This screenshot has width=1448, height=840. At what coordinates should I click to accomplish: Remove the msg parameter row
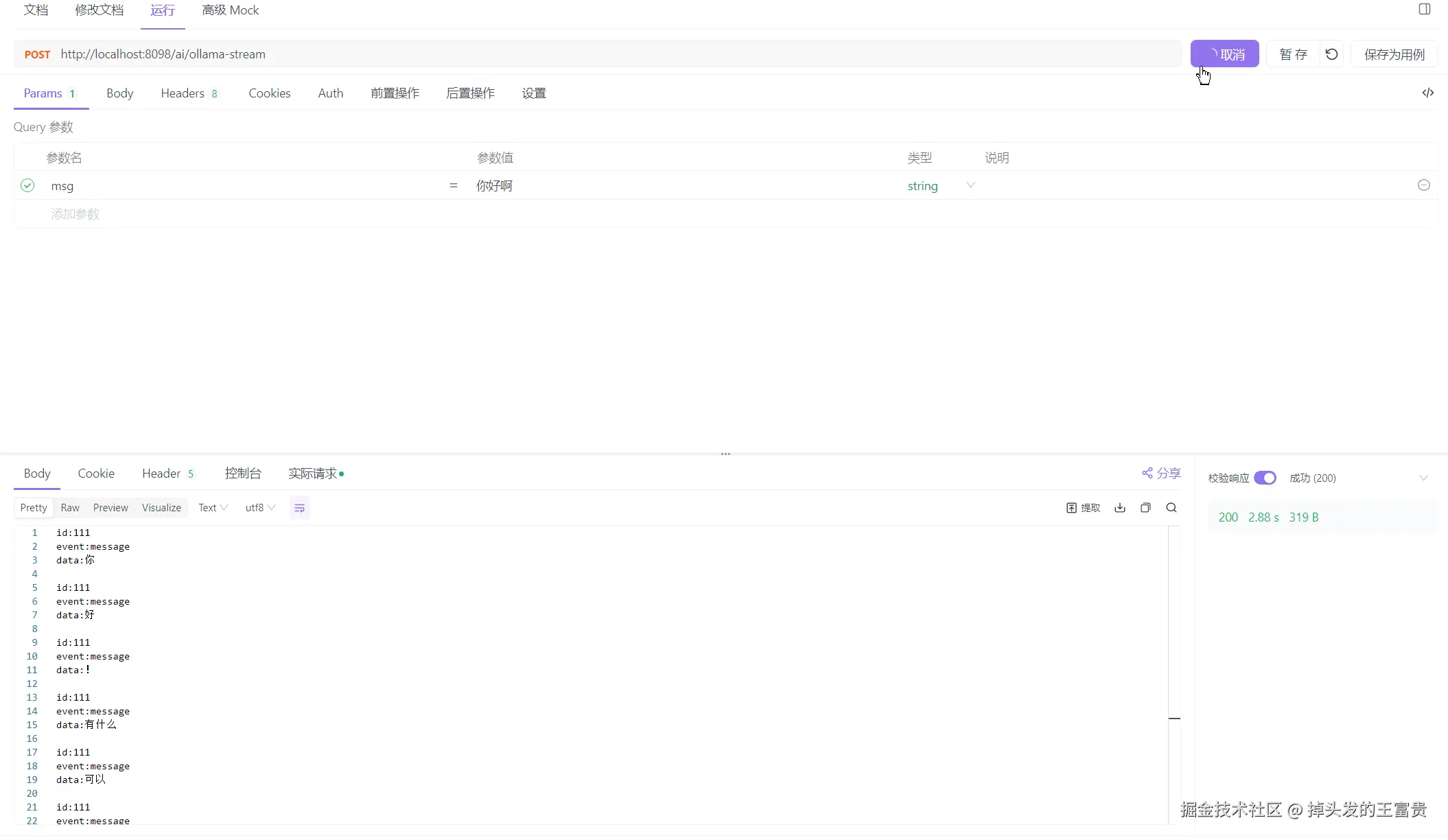[x=1424, y=185]
